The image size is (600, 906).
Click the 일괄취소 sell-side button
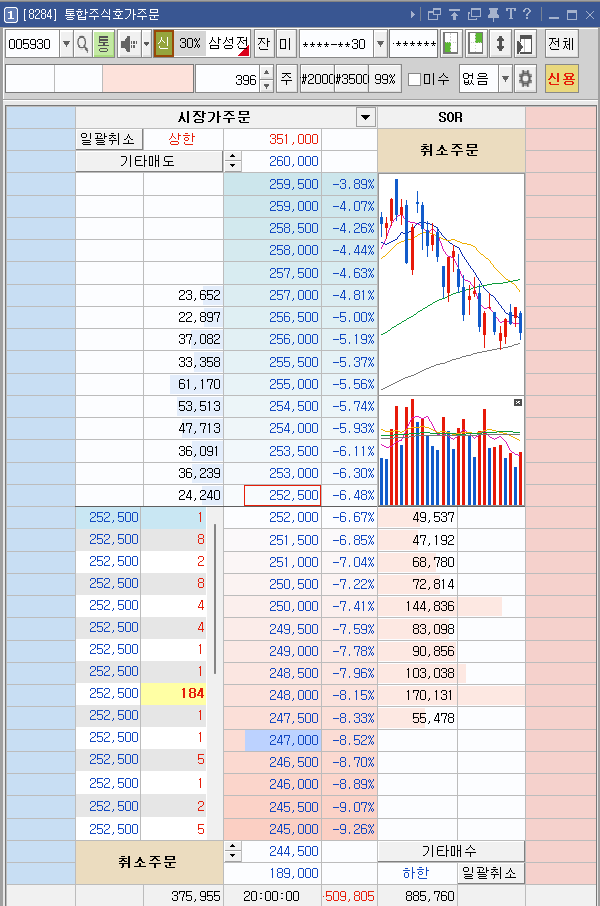coord(108,139)
